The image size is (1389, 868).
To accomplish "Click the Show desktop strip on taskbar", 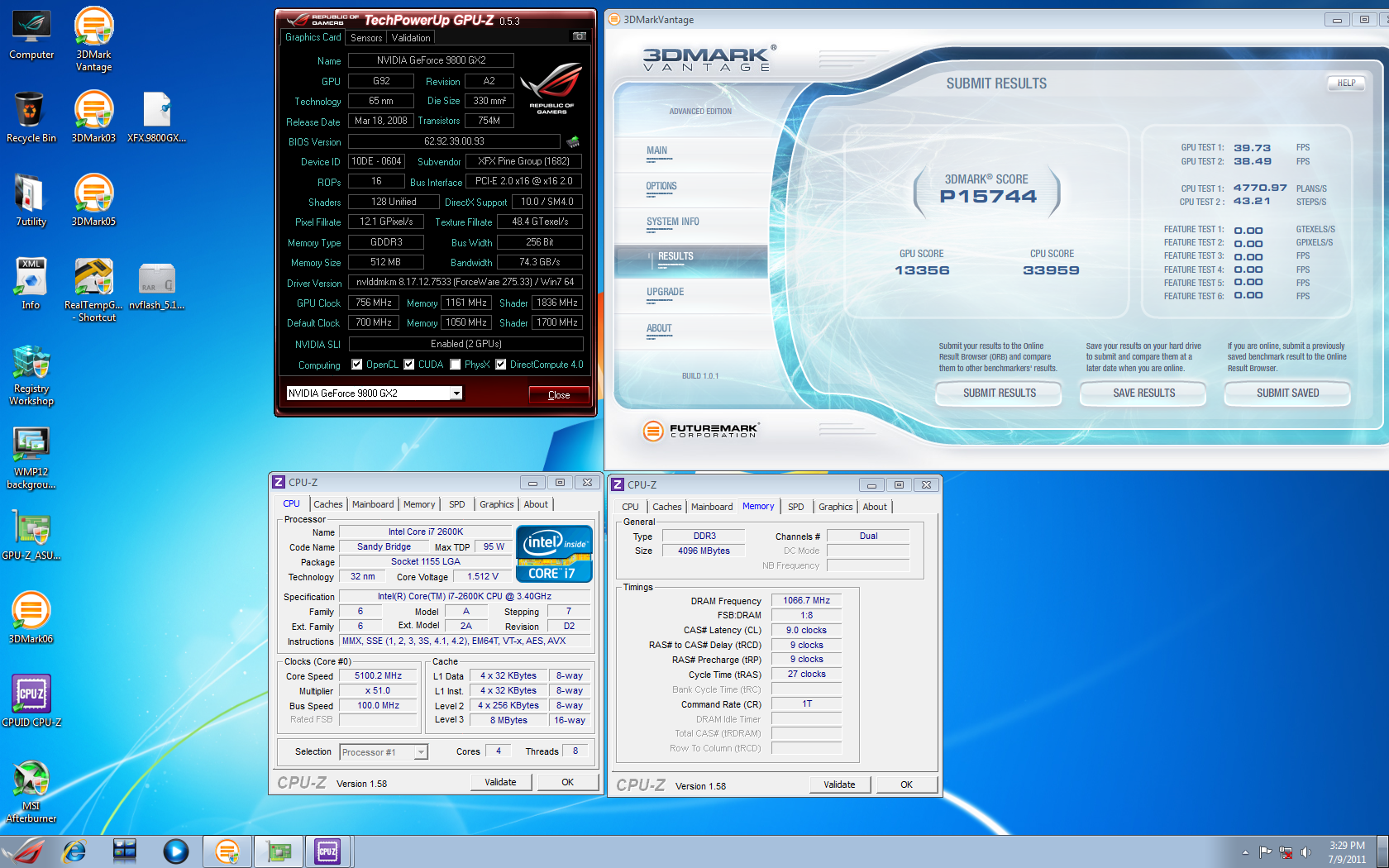I will tap(1382, 851).
